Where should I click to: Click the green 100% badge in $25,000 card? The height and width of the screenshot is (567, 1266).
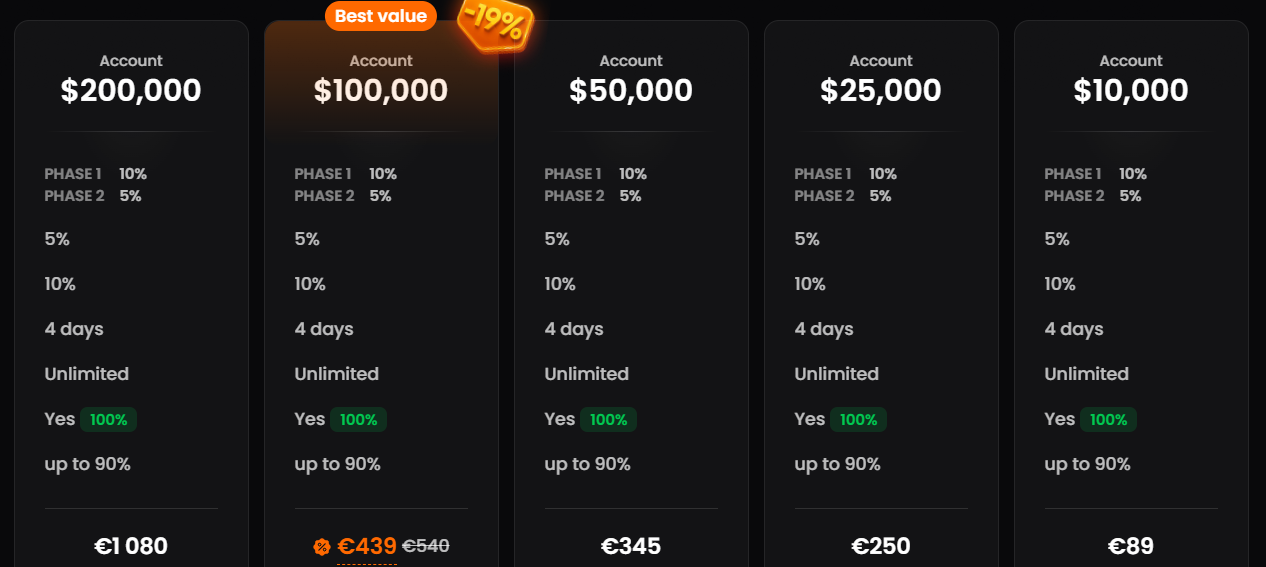tap(858, 420)
